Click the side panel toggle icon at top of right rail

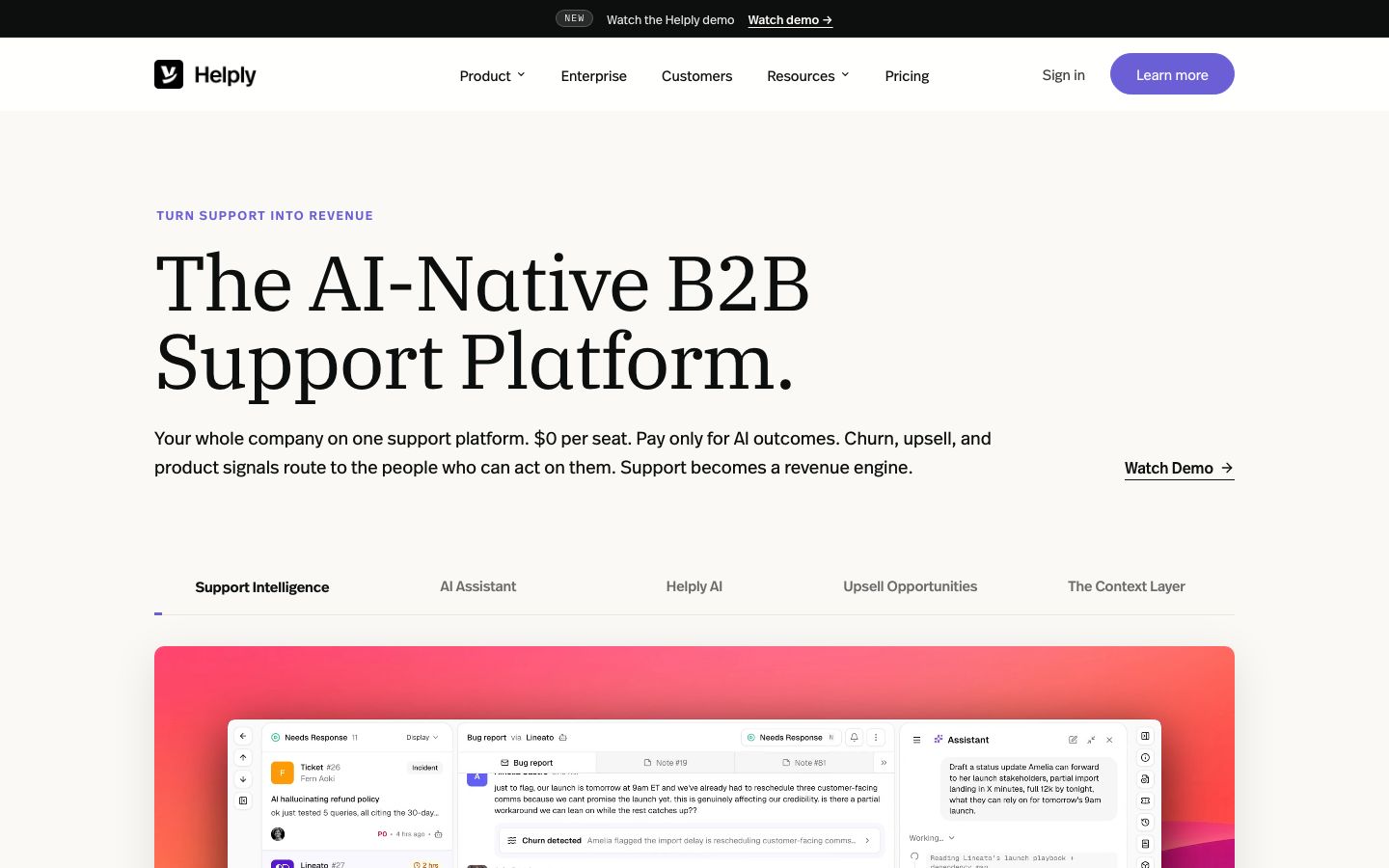pos(1145,736)
